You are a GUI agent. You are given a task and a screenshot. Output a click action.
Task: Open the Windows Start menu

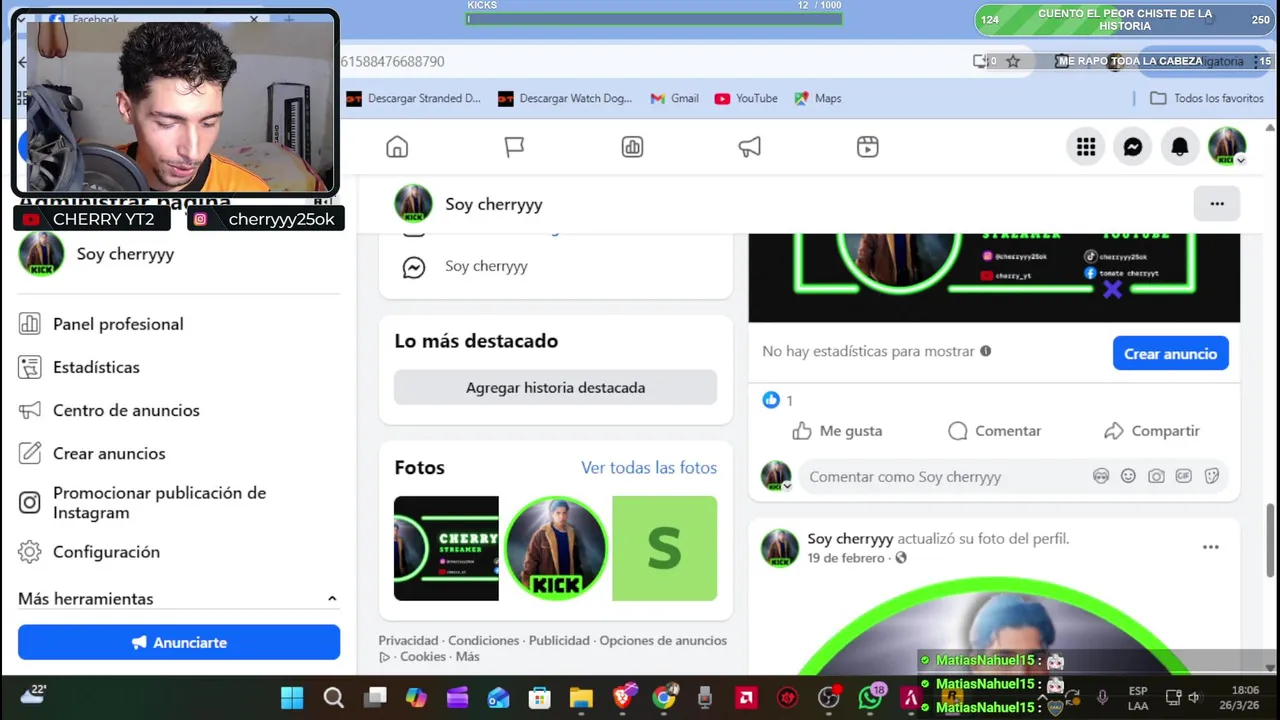click(x=292, y=698)
